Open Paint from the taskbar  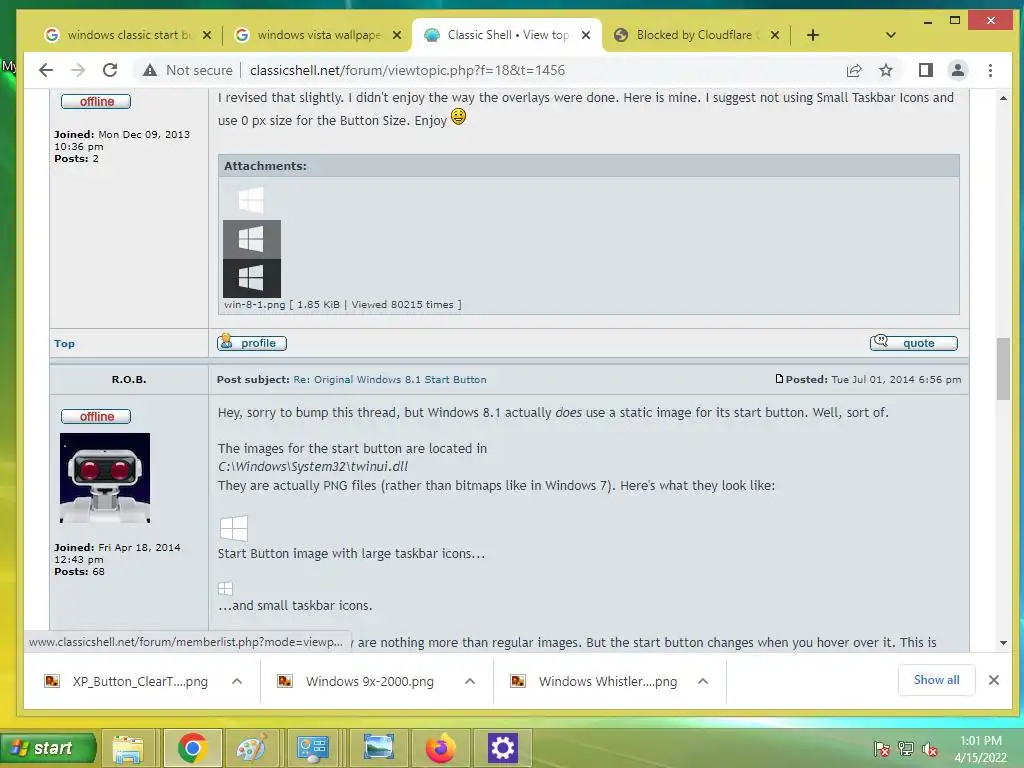(251, 748)
